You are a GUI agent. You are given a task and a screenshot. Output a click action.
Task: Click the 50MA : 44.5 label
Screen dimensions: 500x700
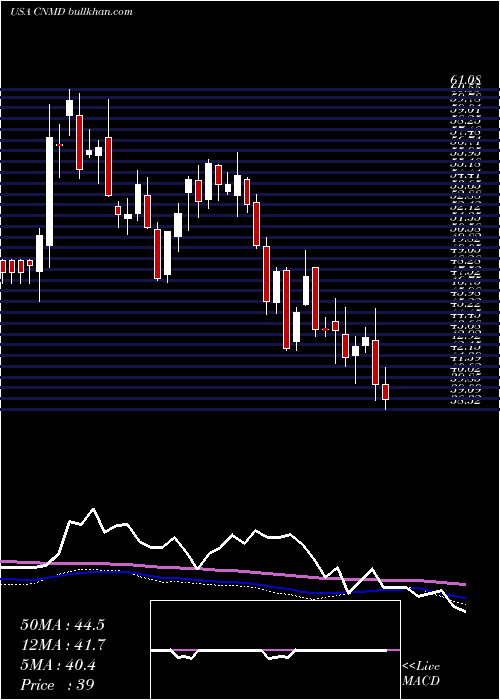62,625
